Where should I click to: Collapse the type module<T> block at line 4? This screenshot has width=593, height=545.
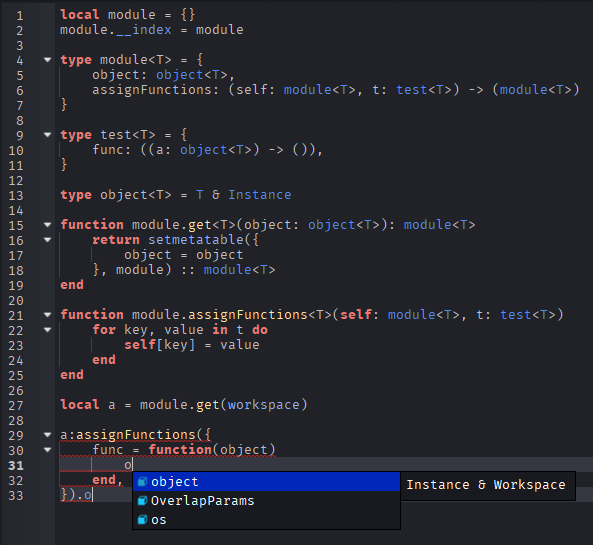tap(47, 59)
